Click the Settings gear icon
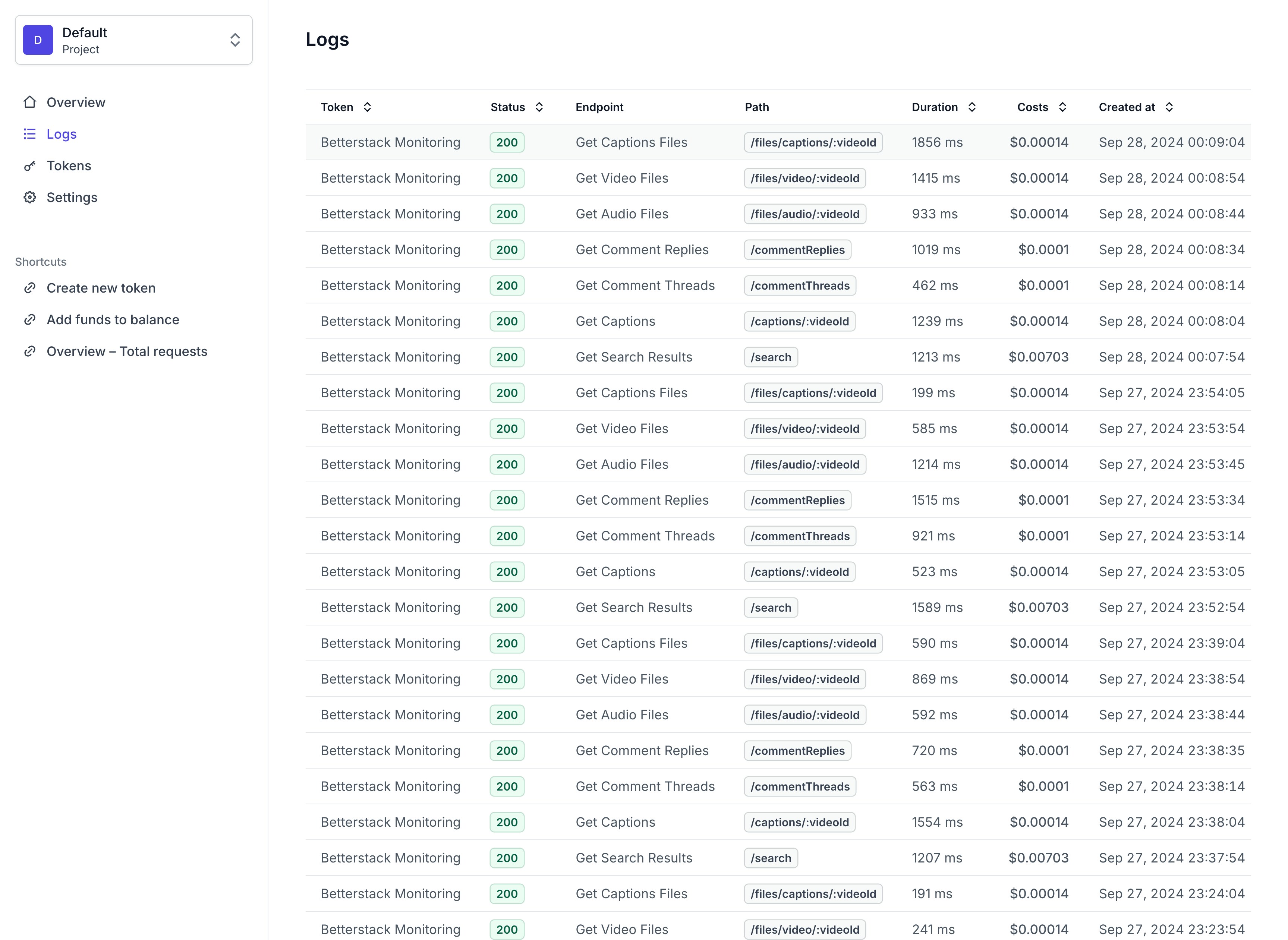The height and width of the screenshot is (940, 1288). 30,198
